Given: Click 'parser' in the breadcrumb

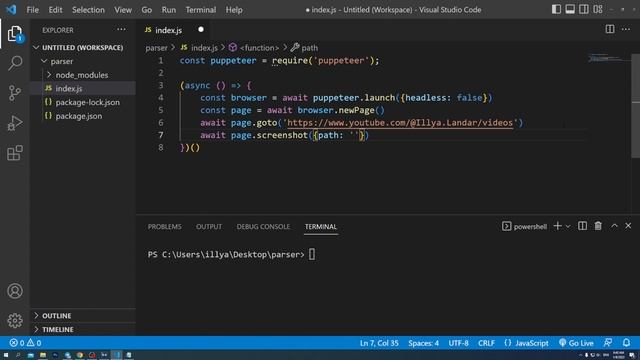Looking at the screenshot, I should click(x=156, y=48).
